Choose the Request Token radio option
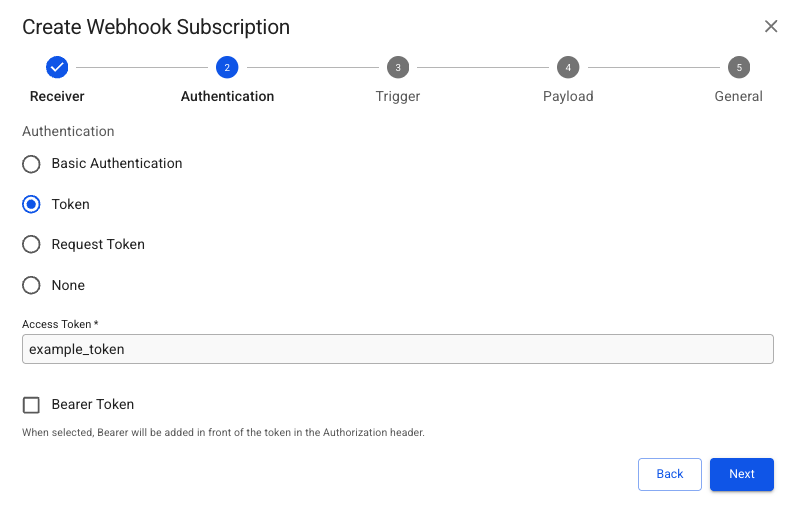The width and height of the screenshot is (797, 510). point(32,245)
